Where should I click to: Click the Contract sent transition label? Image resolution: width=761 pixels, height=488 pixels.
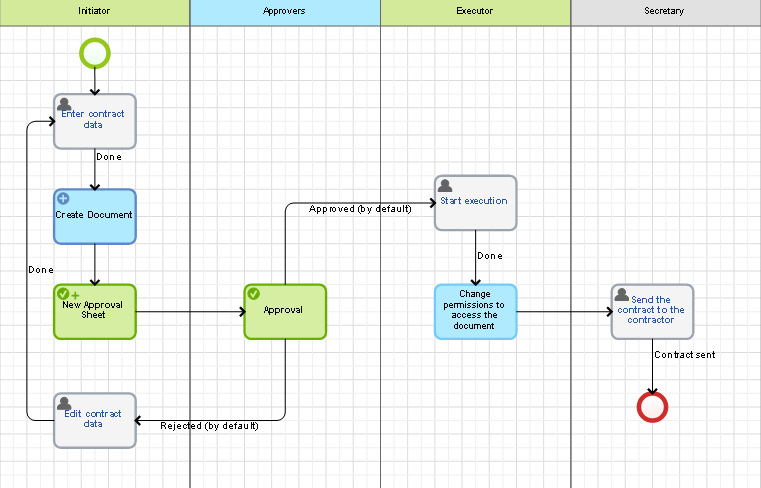point(684,355)
